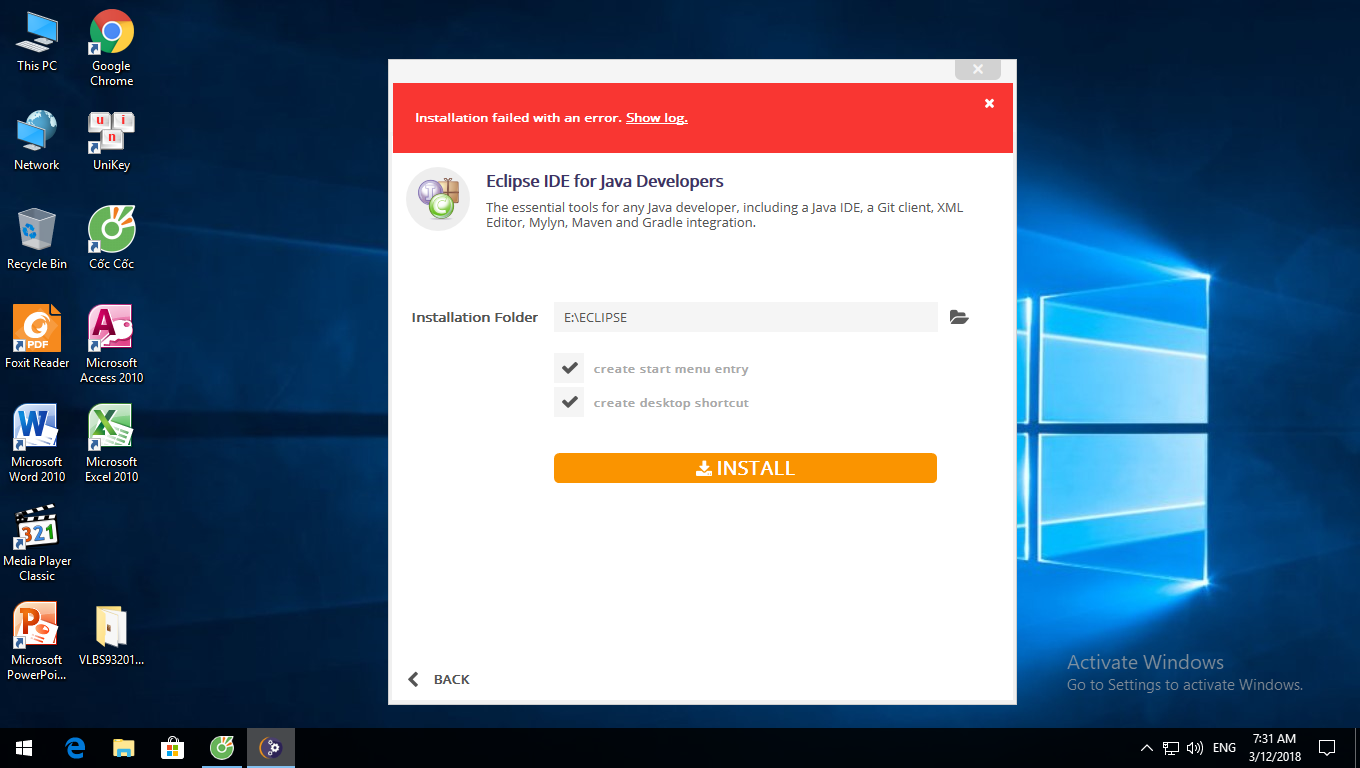Open the Action Center notifications
Viewport: 1360px width, 768px height.
1327,747
